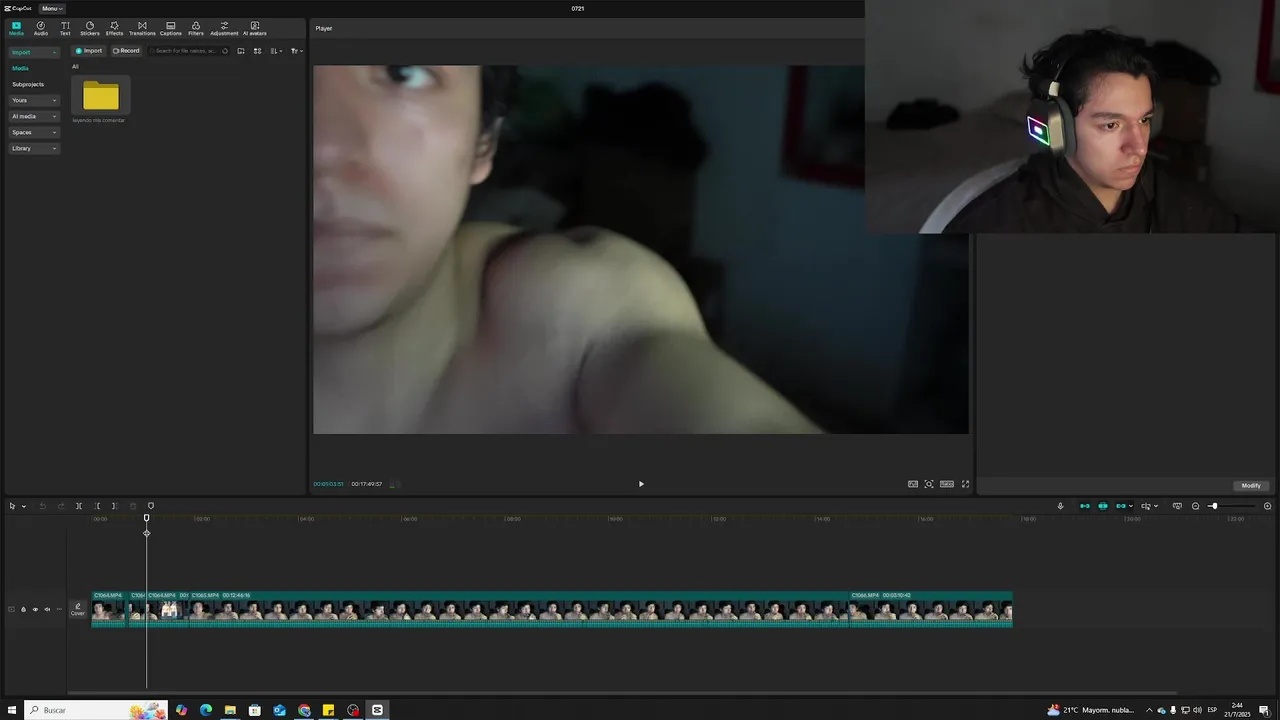Switch media grid view layout
Screen dimensions: 1280x720
click(257, 51)
